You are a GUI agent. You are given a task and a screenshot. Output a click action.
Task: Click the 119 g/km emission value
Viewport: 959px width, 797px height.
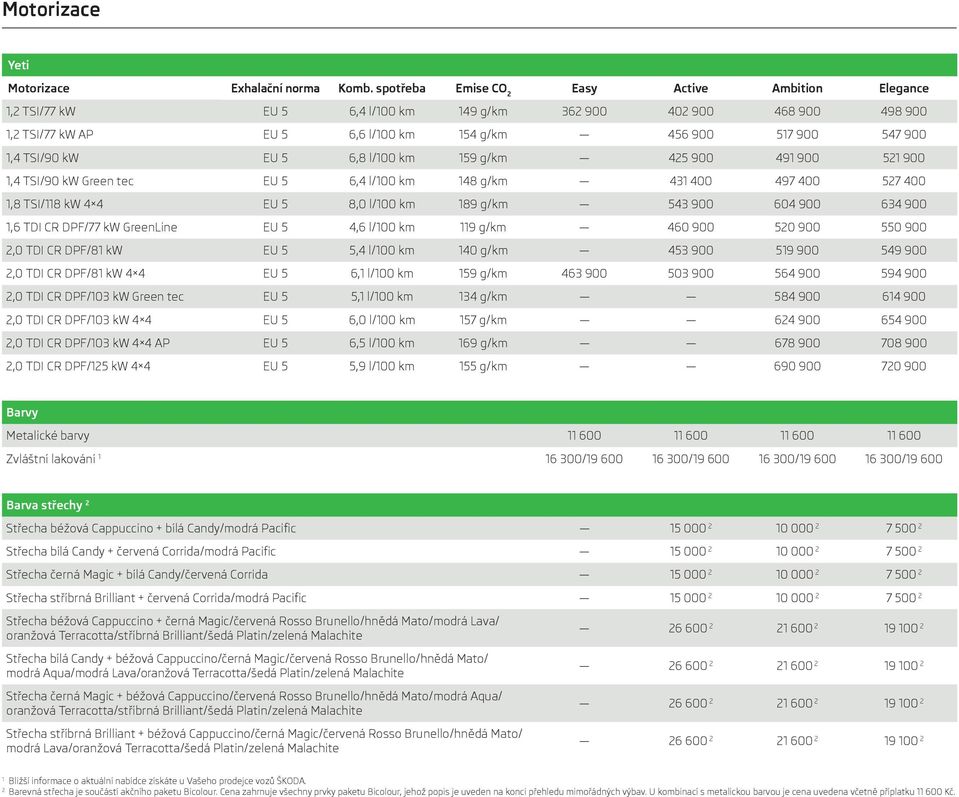(483, 227)
